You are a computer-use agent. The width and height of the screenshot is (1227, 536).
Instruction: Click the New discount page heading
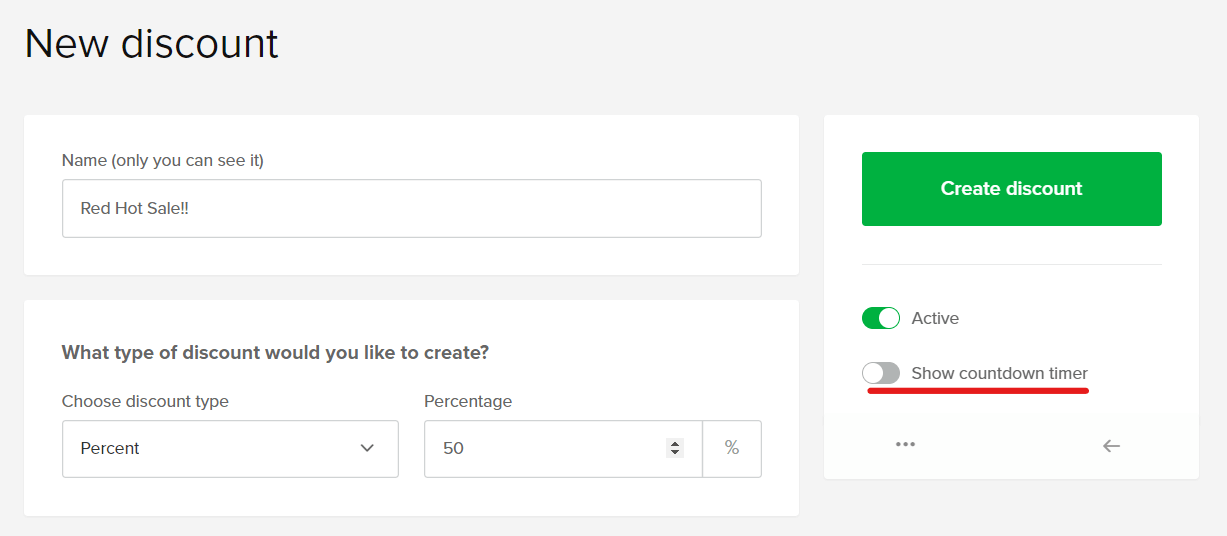pos(152,44)
